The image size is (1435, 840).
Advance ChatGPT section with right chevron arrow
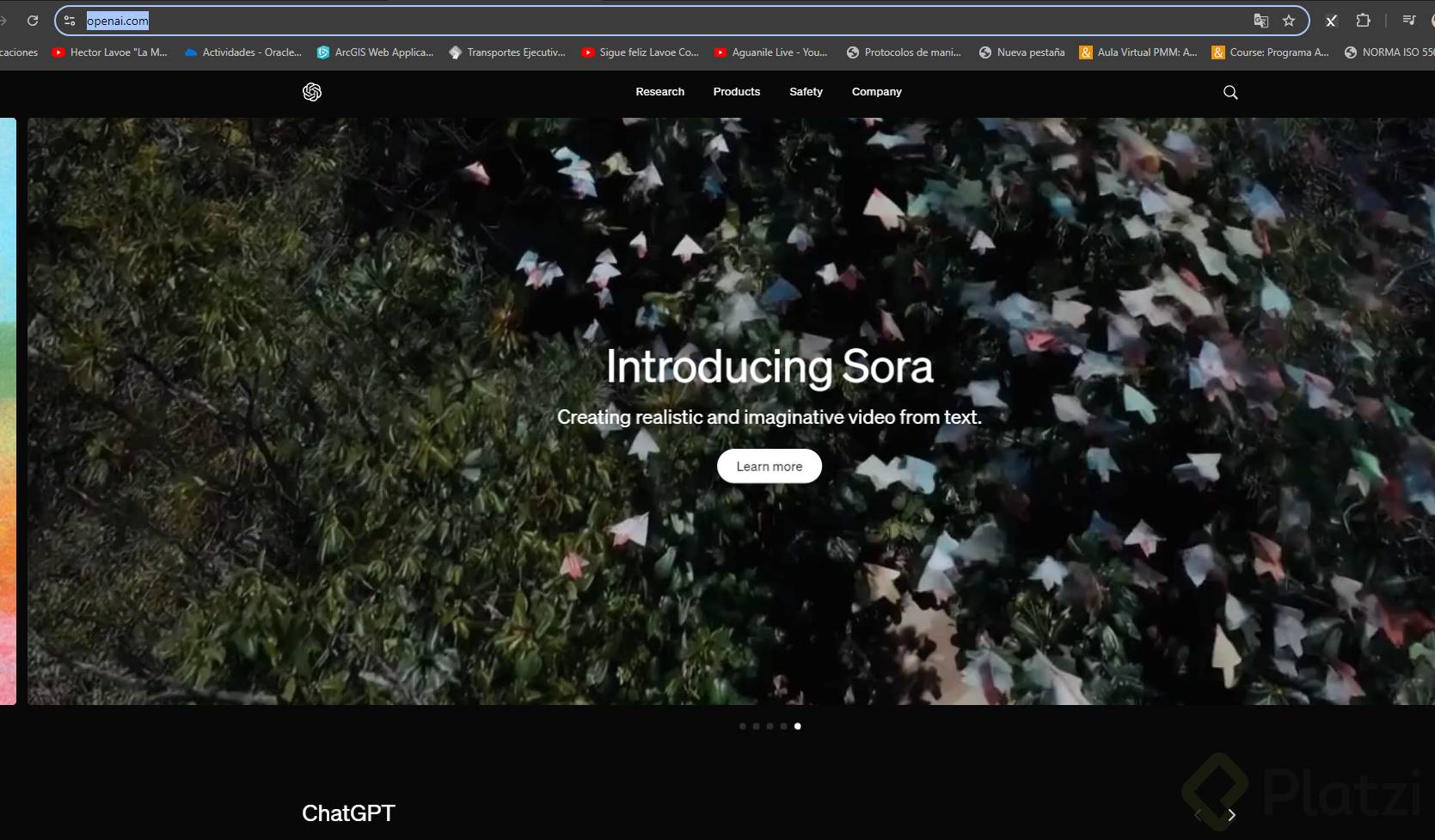(1232, 815)
